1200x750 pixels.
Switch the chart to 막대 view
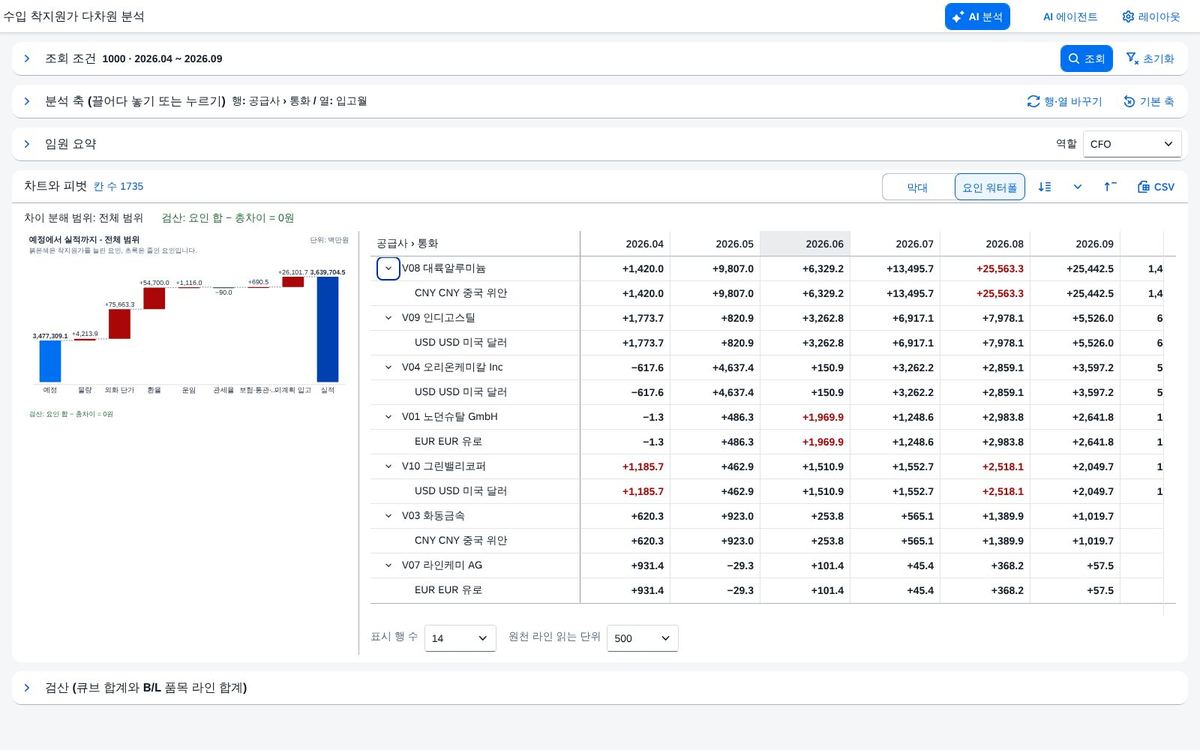(917, 187)
